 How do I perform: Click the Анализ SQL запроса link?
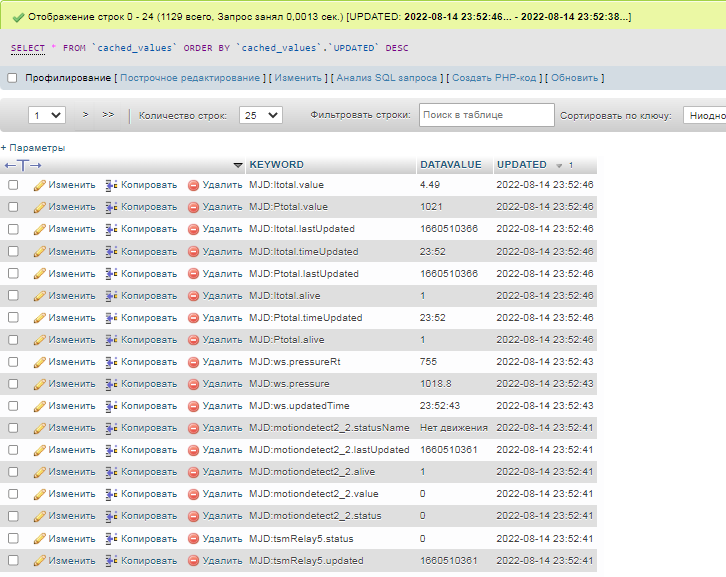386,78
